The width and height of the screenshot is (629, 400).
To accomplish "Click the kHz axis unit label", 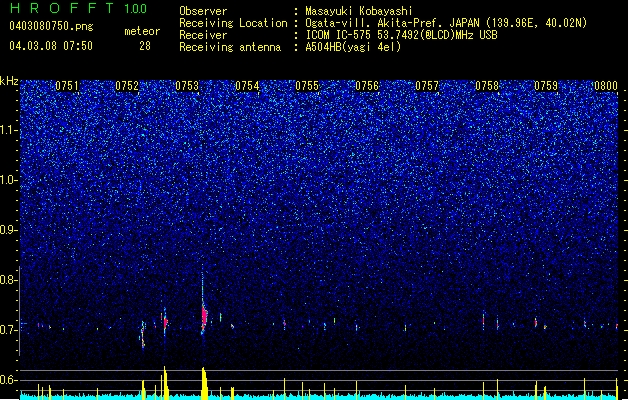I will pyautogui.click(x=9, y=81).
